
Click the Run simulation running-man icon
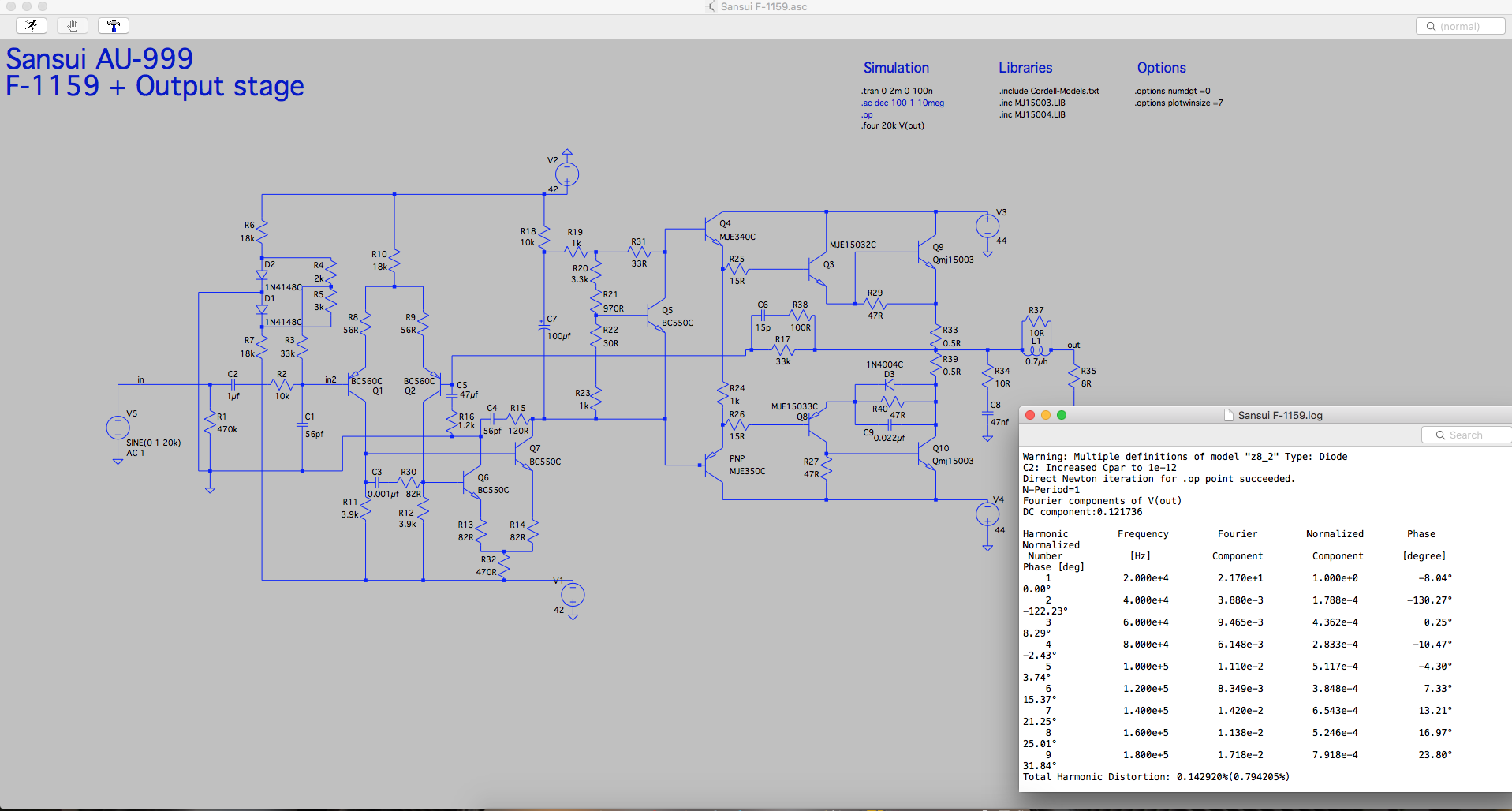tap(32, 25)
